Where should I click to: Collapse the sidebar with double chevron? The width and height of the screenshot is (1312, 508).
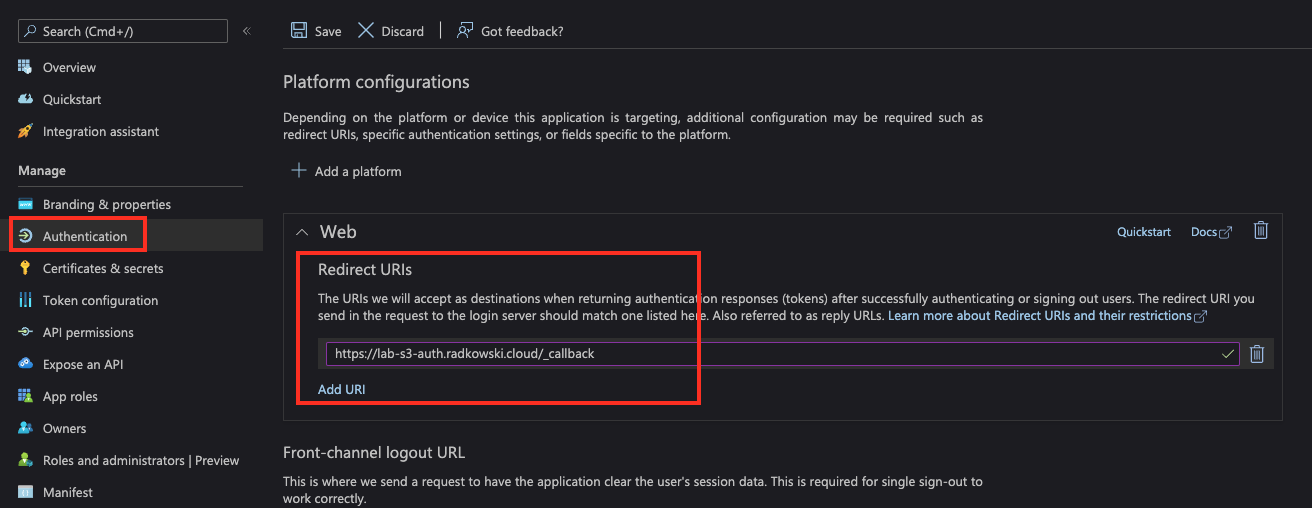pyautogui.click(x=247, y=31)
